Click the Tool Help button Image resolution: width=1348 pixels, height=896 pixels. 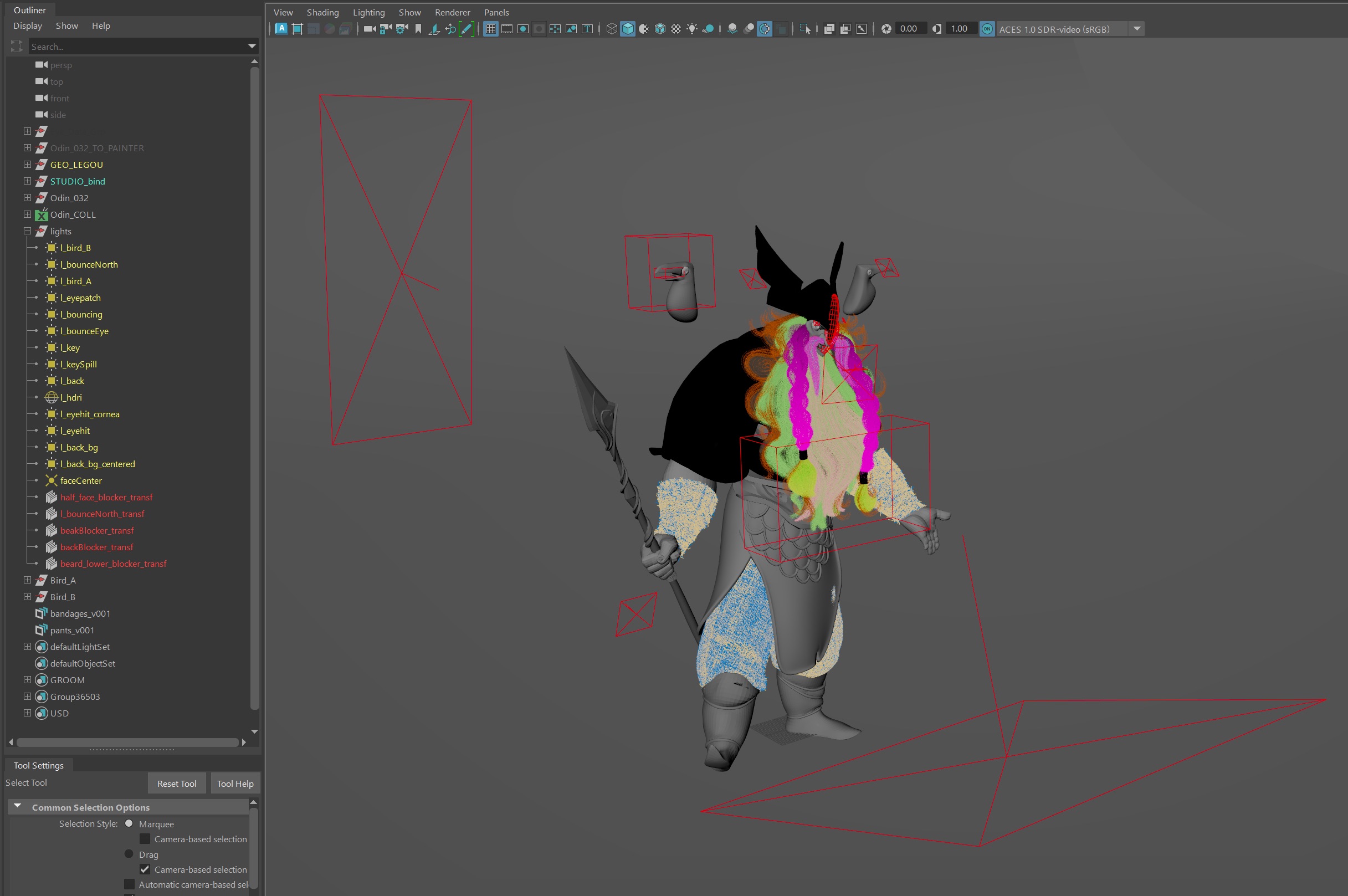point(235,784)
